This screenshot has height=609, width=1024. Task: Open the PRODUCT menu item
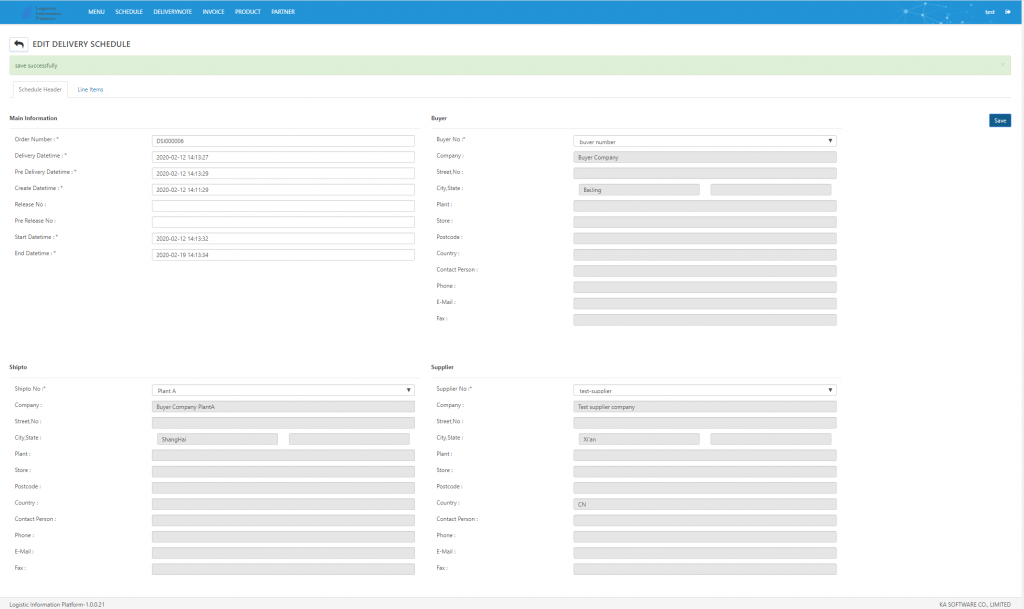(248, 12)
